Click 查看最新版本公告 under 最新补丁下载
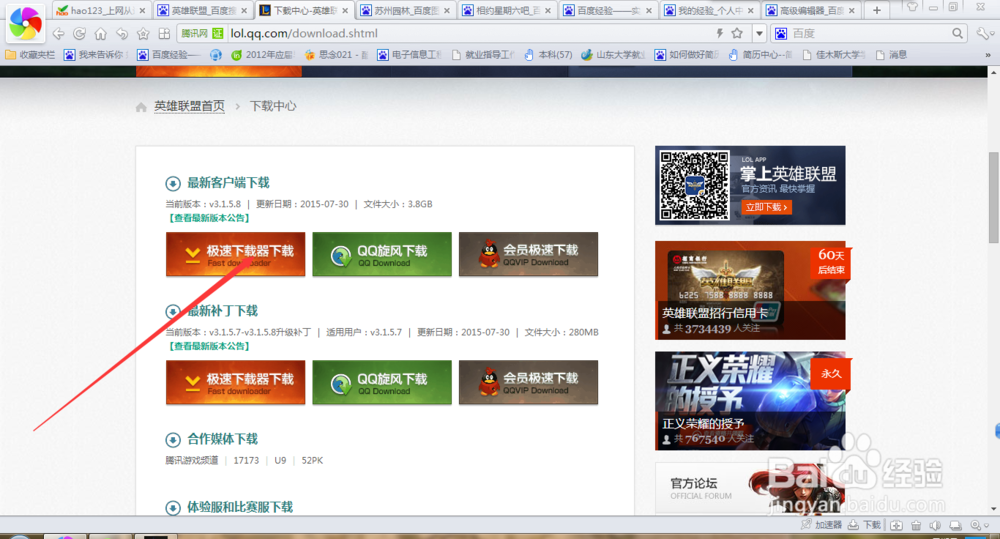Screen dimensions: 1000x539 coord(209,346)
